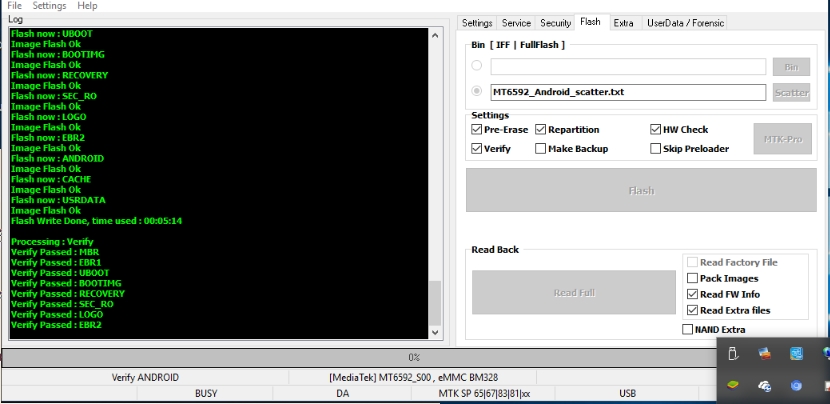Switch to the Security tab

click(x=555, y=23)
